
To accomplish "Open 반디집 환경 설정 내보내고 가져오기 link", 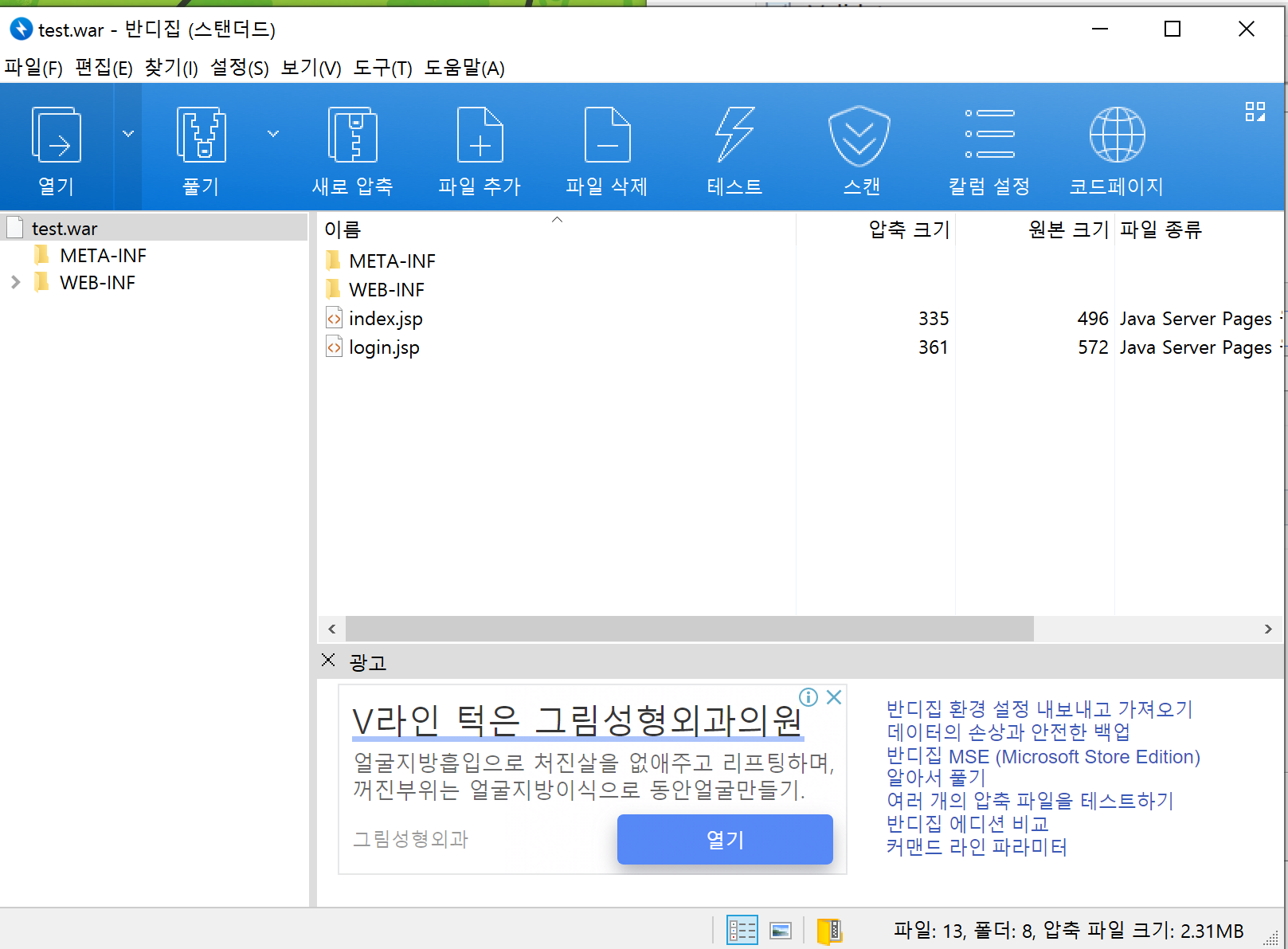I will pos(1039,708).
